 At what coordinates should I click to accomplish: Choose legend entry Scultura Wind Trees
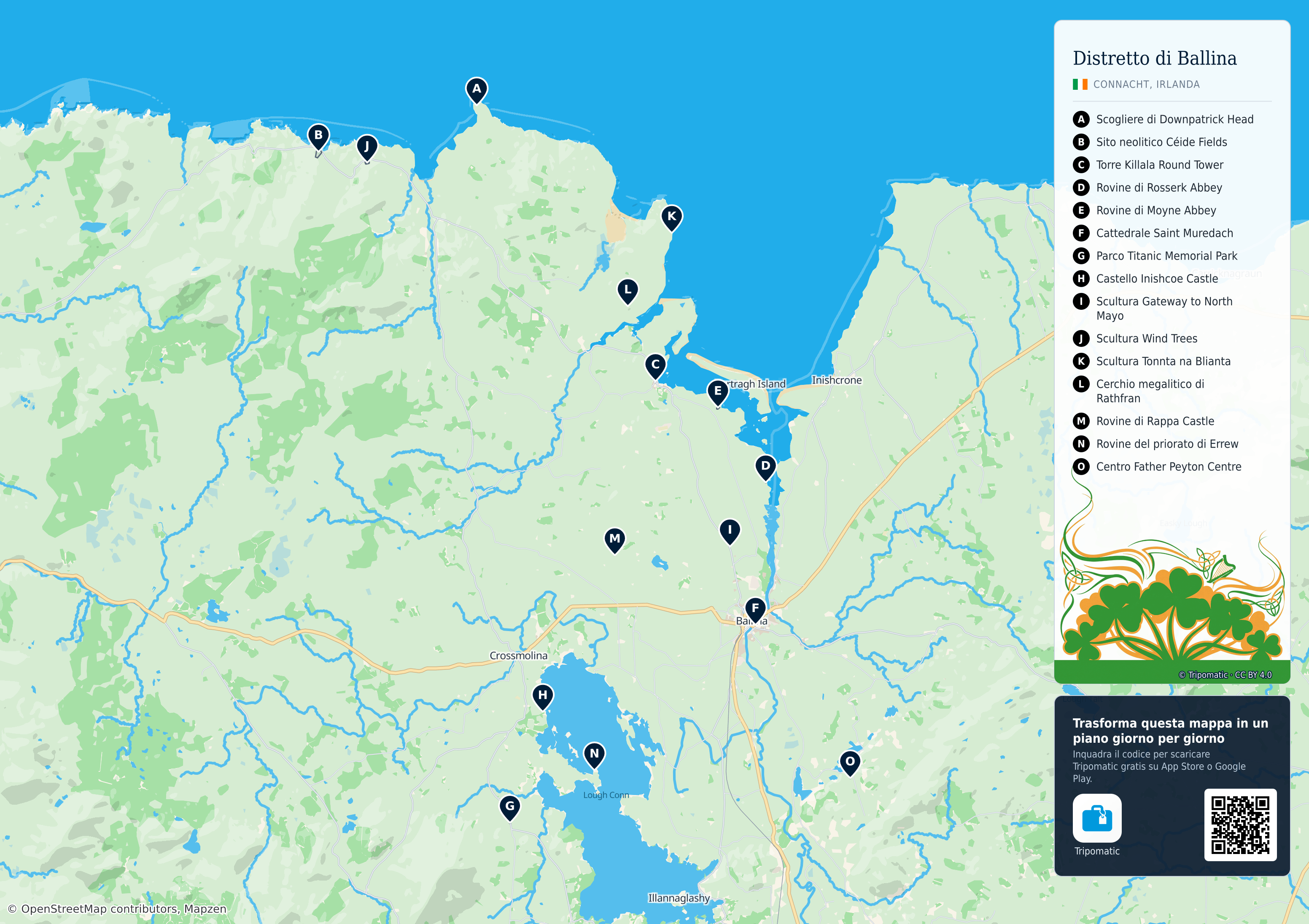coord(1135,338)
